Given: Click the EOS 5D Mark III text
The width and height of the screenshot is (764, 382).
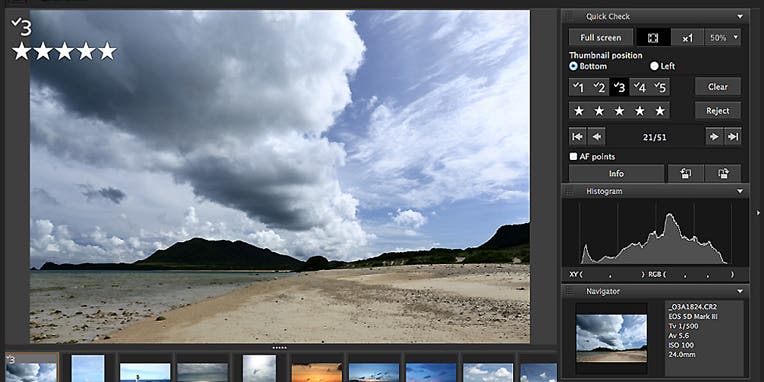Looking at the screenshot, I should pos(693,317).
